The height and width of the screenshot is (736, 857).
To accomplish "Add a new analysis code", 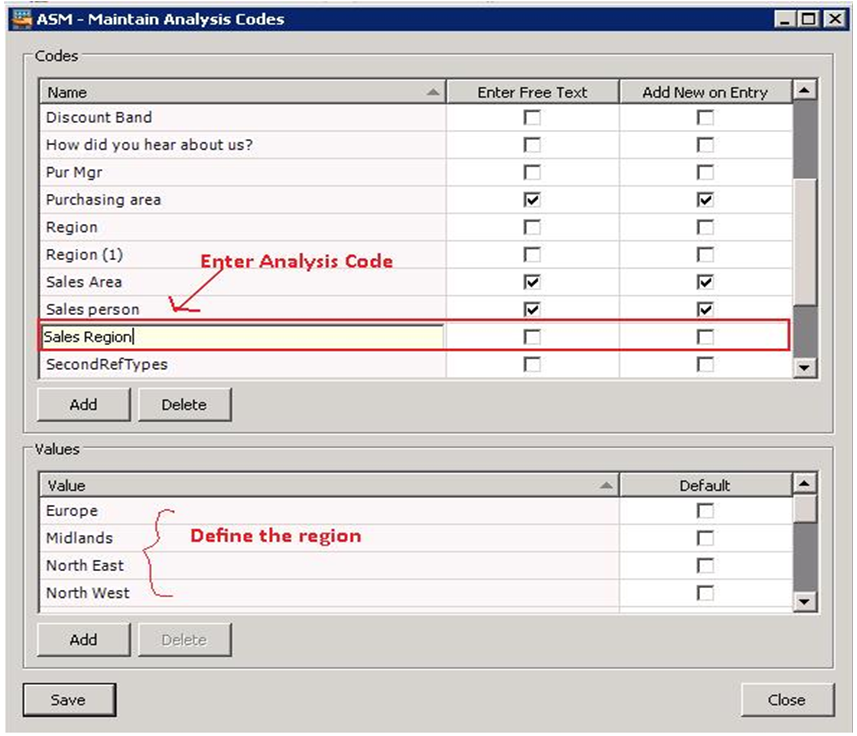I will coord(84,404).
